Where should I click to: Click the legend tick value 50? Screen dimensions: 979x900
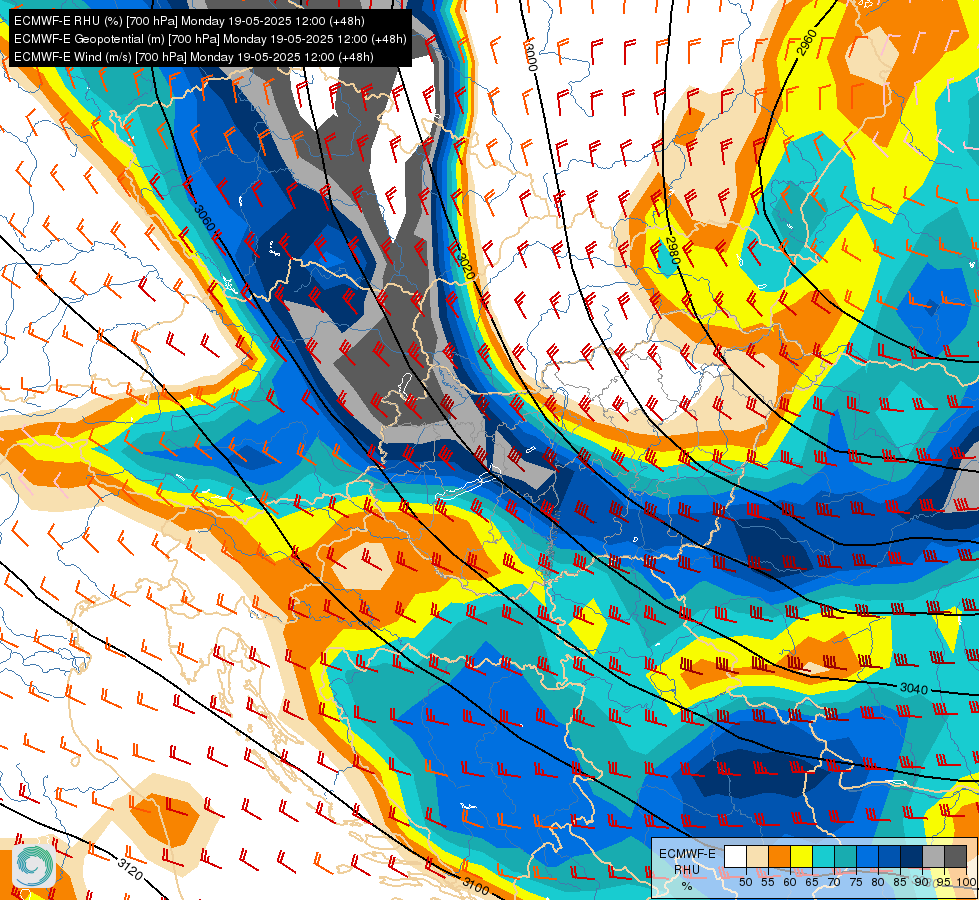(x=745, y=882)
